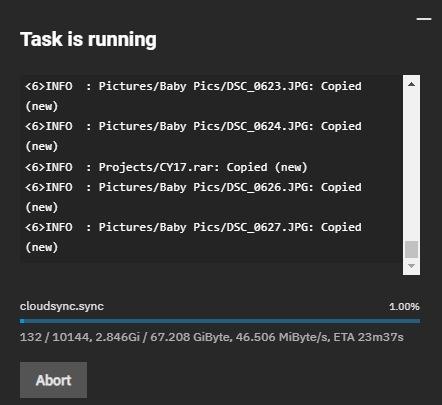Minimize the task dialog with the dash icon

pos(424,19)
